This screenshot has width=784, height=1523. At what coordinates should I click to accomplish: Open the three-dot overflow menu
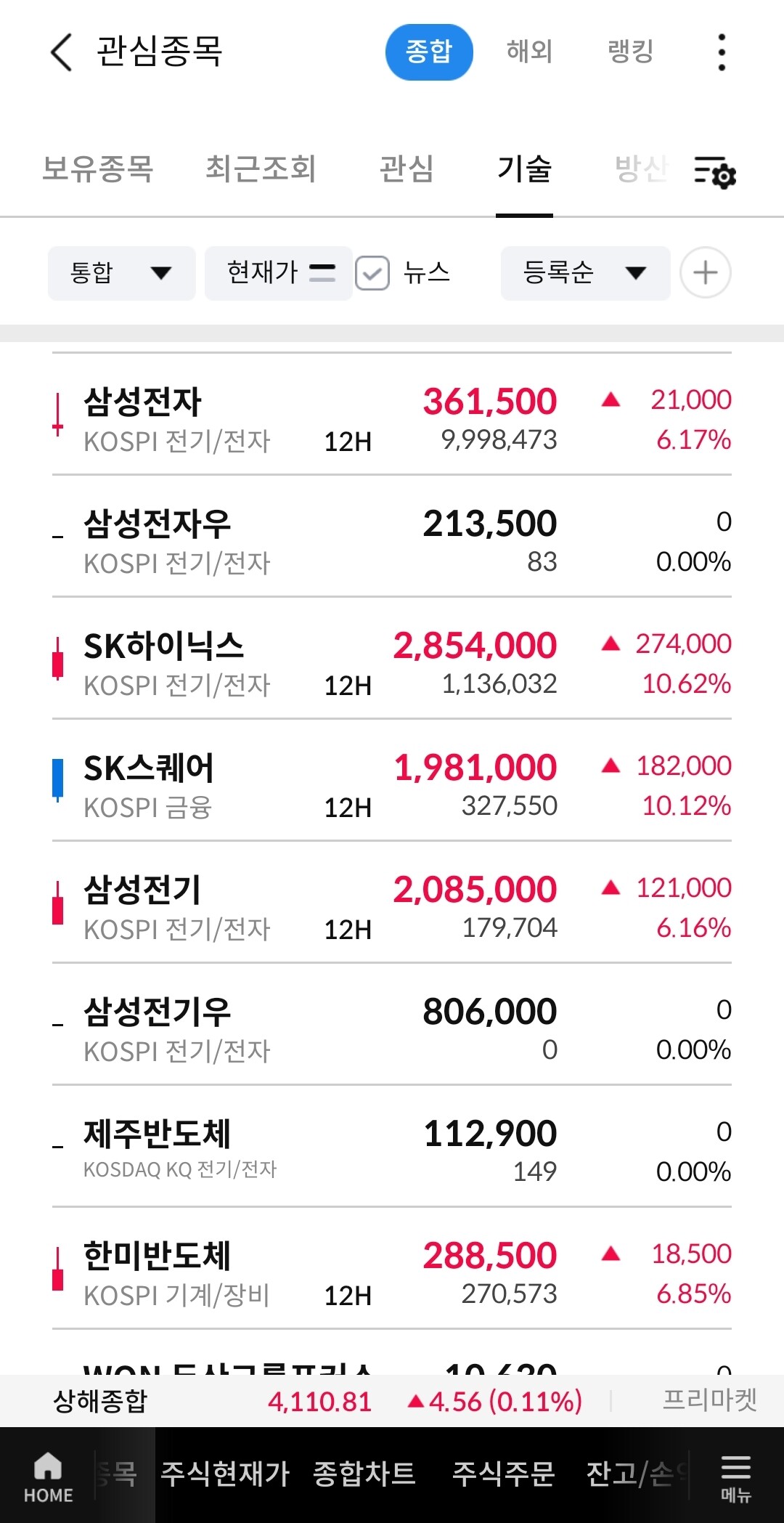pyautogui.click(x=721, y=52)
